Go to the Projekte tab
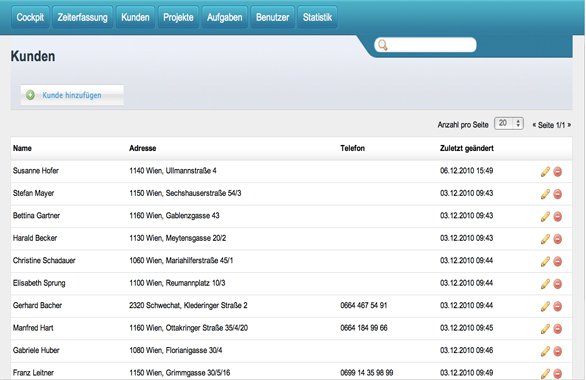 click(178, 17)
